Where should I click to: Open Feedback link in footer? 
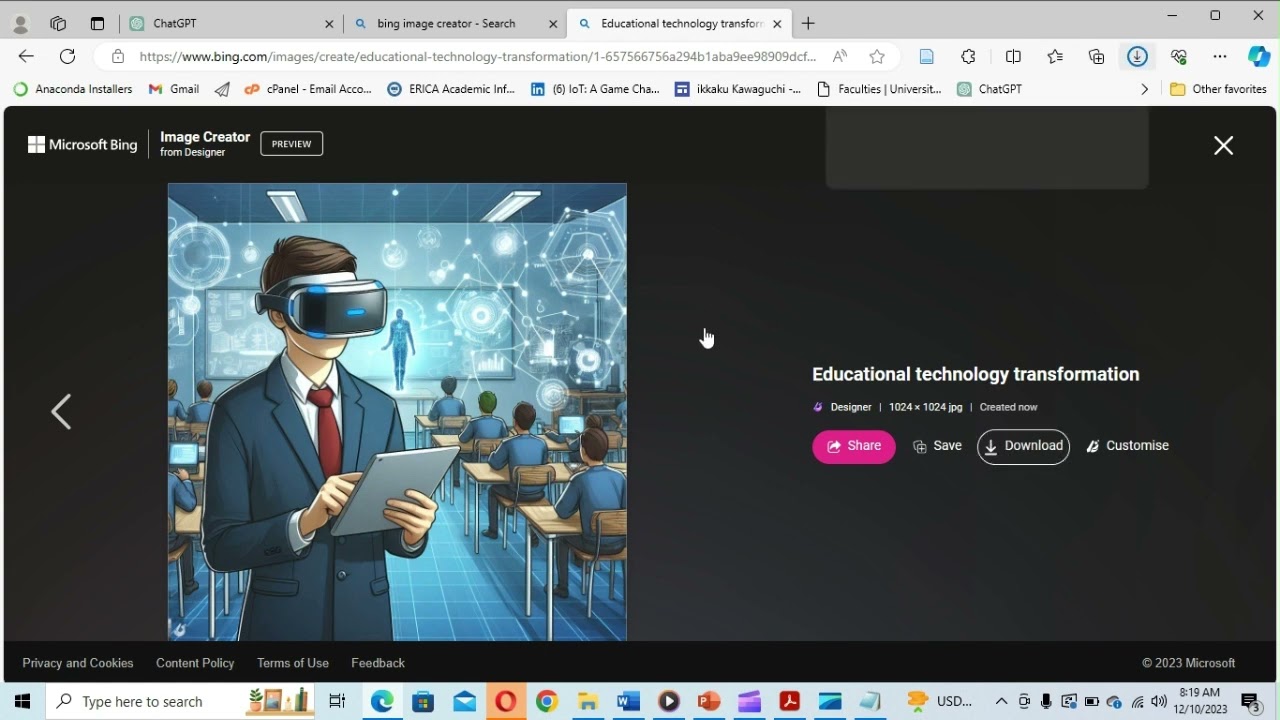pyautogui.click(x=378, y=663)
